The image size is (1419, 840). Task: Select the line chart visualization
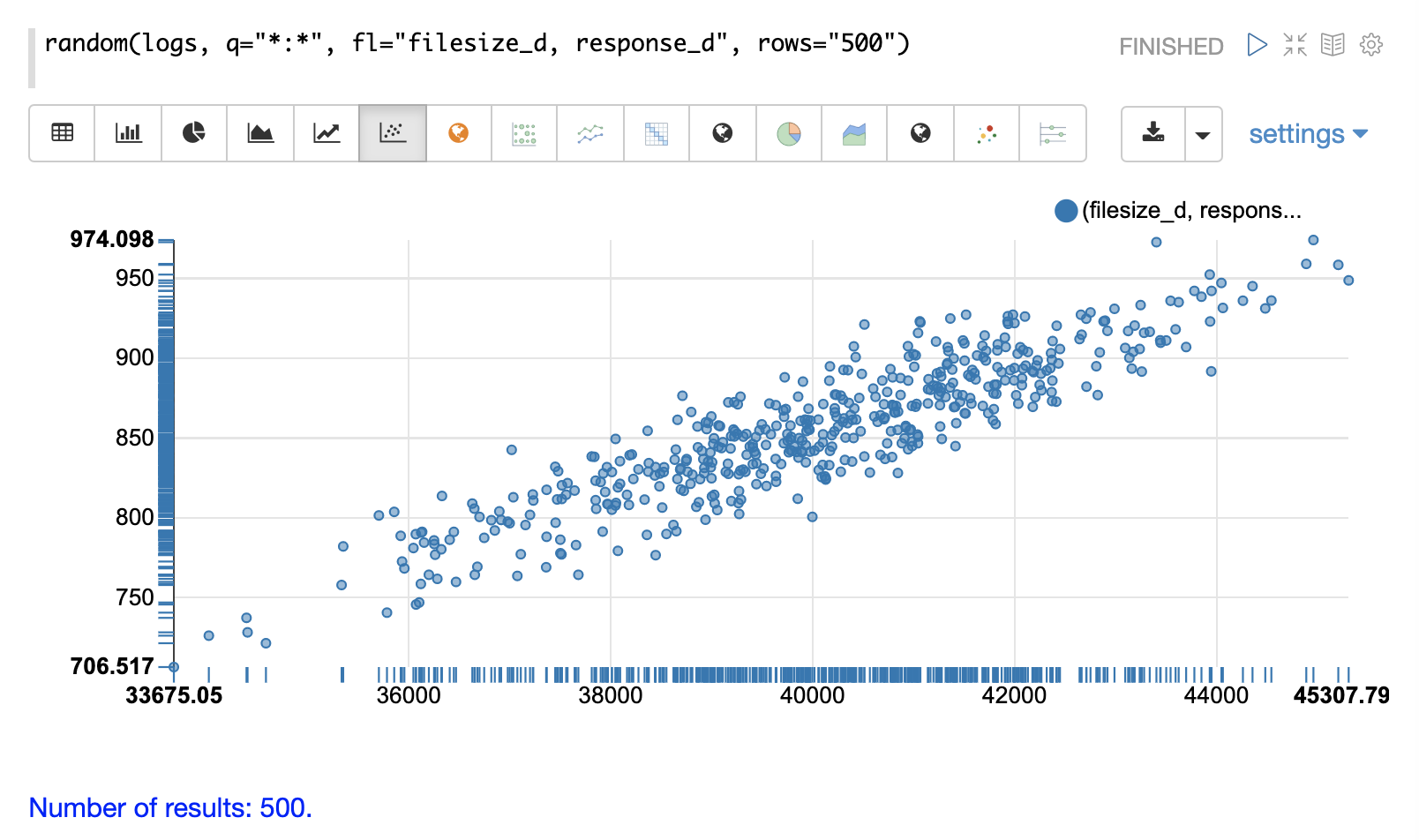[327, 133]
